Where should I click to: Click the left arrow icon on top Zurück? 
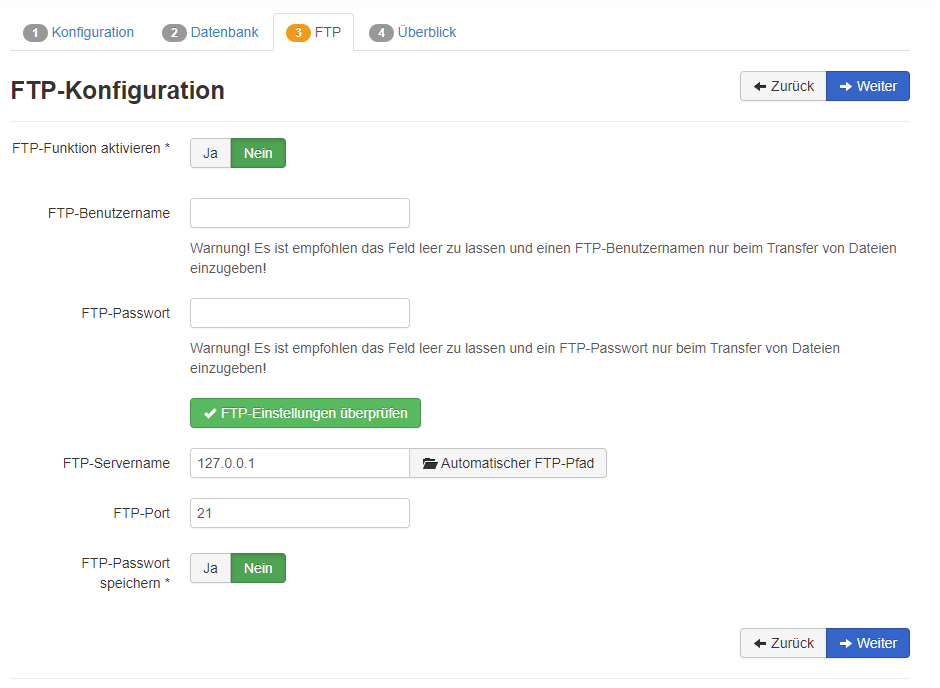pyautogui.click(x=760, y=87)
